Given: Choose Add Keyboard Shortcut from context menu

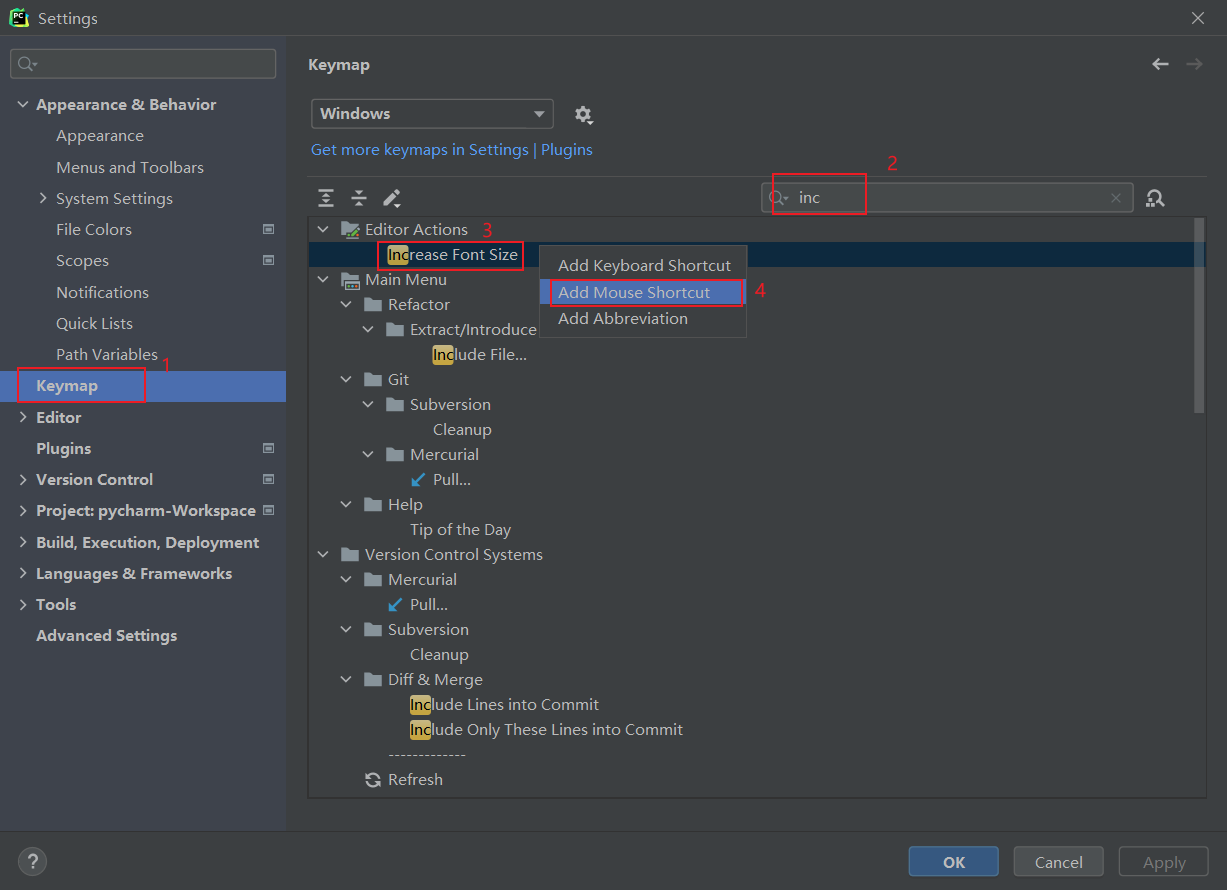Looking at the screenshot, I should 643,266.
